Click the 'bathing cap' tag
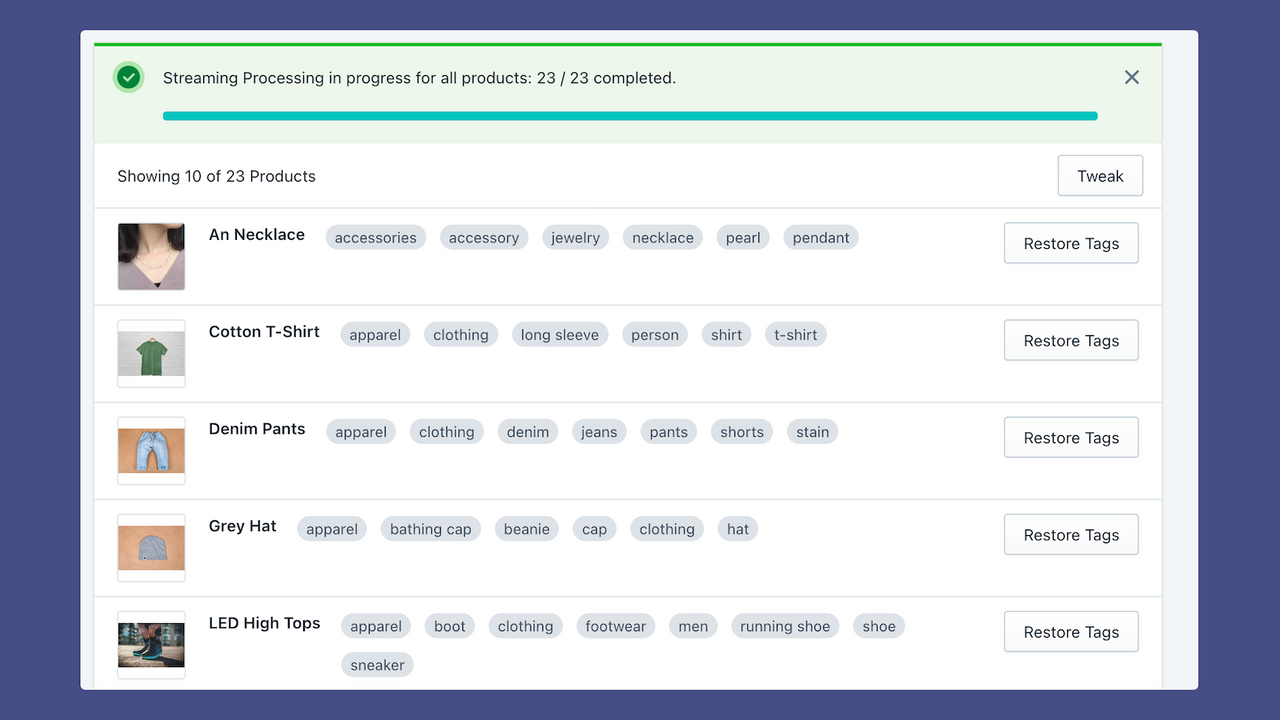Image resolution: width=1280 pixels, height=720 pixels. [431, 528]
